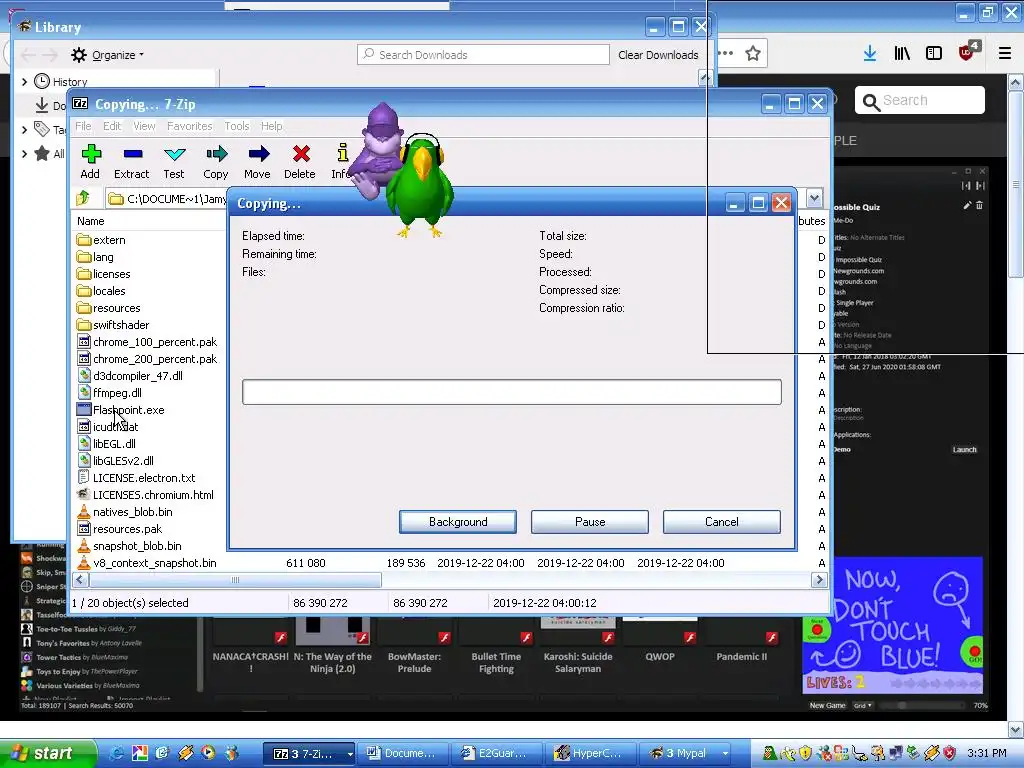Screen dimensions: 1024x768
Task: Go up one folder with the arrow icon
Action: coord(83,198)
